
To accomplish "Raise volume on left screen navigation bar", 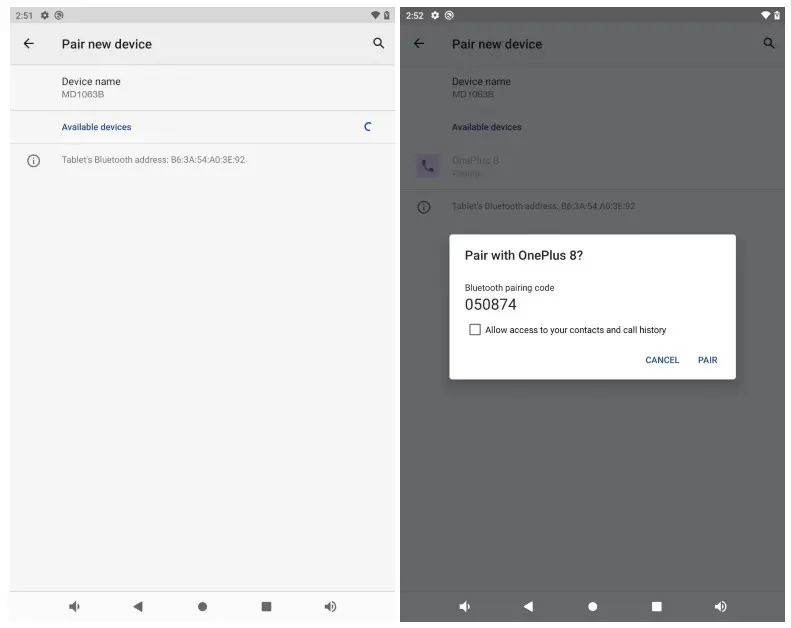I will (x=330, y=606).
